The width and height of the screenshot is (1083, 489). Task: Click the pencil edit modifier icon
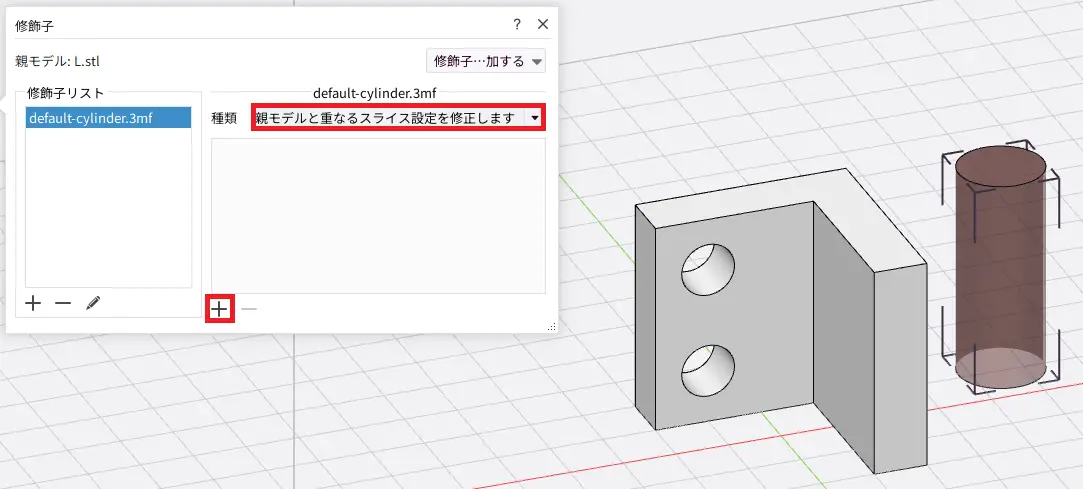pyautogui.click(x=93, y=304)
